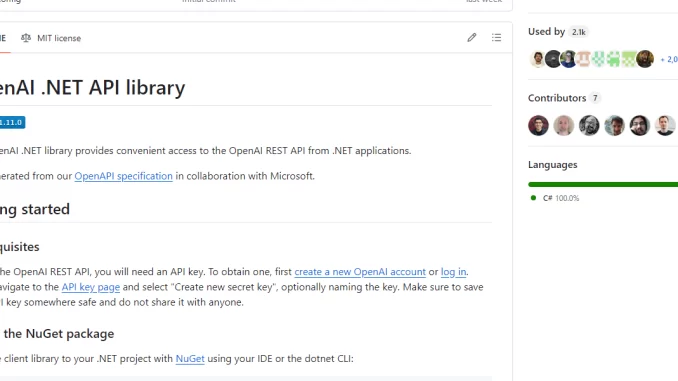Click the C# 100.0% language entry
The image size is (678, 381).
tap(561, 198)
